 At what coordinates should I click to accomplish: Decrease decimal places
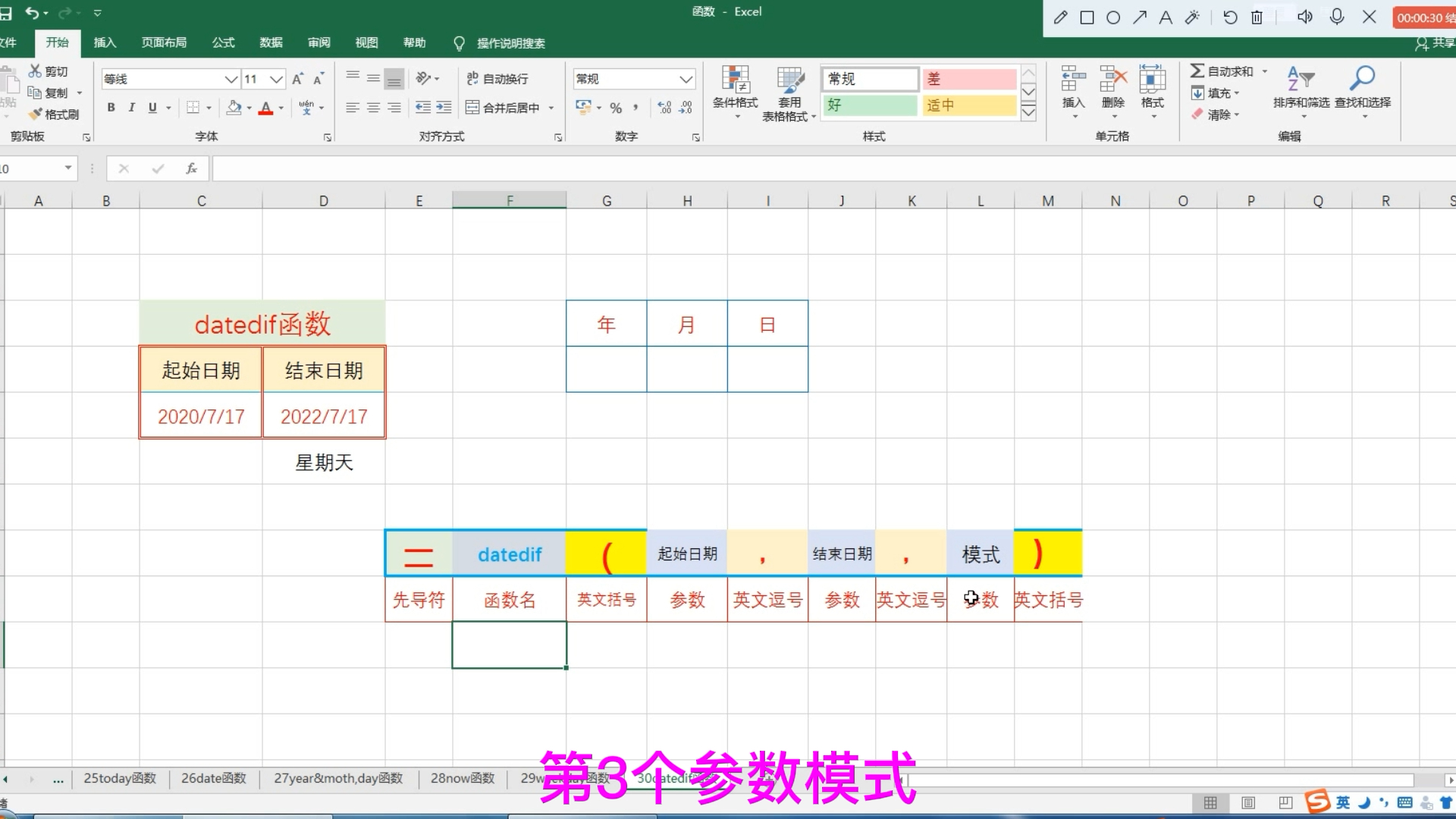coord(686,108)
